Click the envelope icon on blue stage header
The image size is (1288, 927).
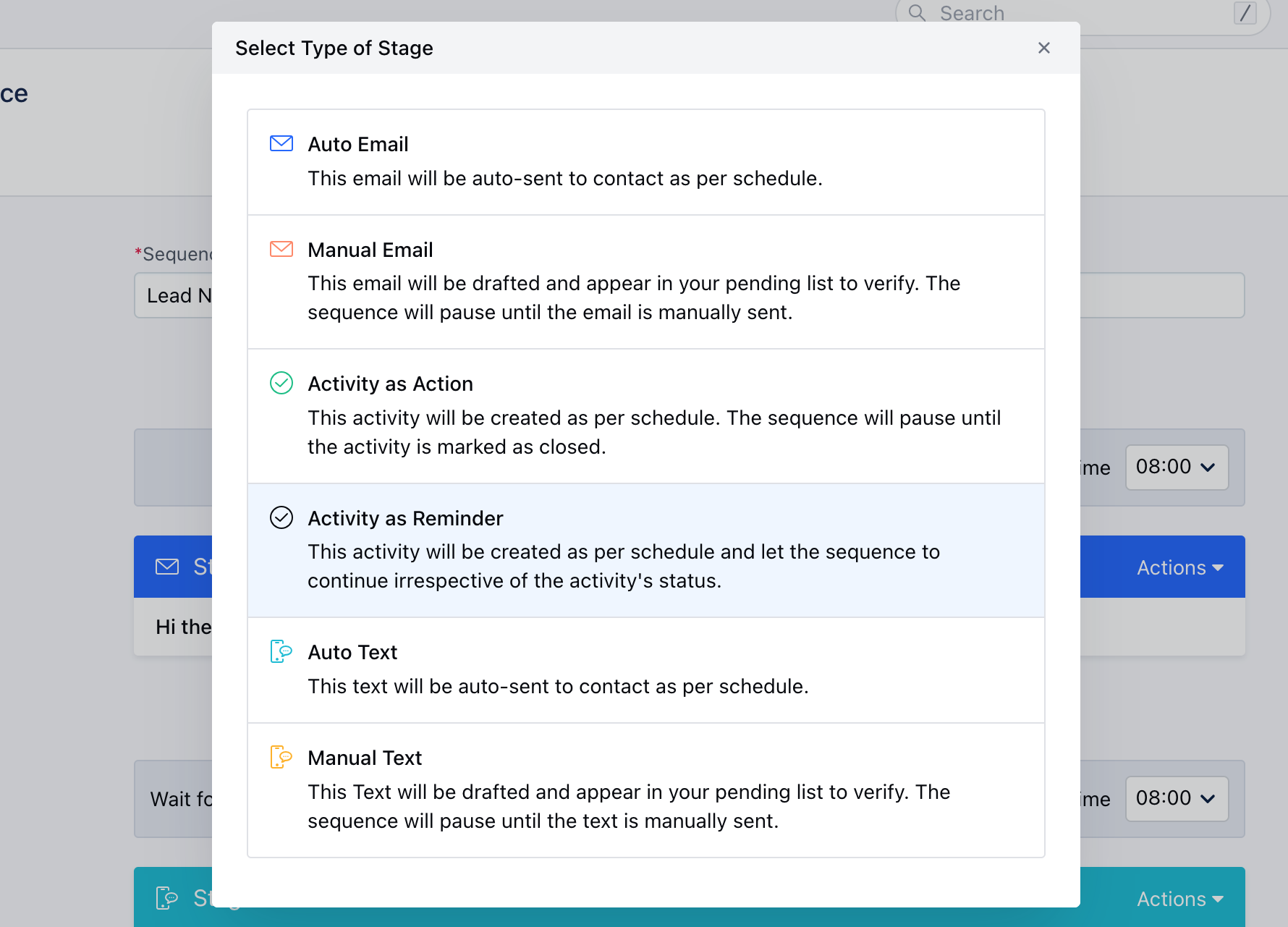pyautogui.click(x=167, y=567)
